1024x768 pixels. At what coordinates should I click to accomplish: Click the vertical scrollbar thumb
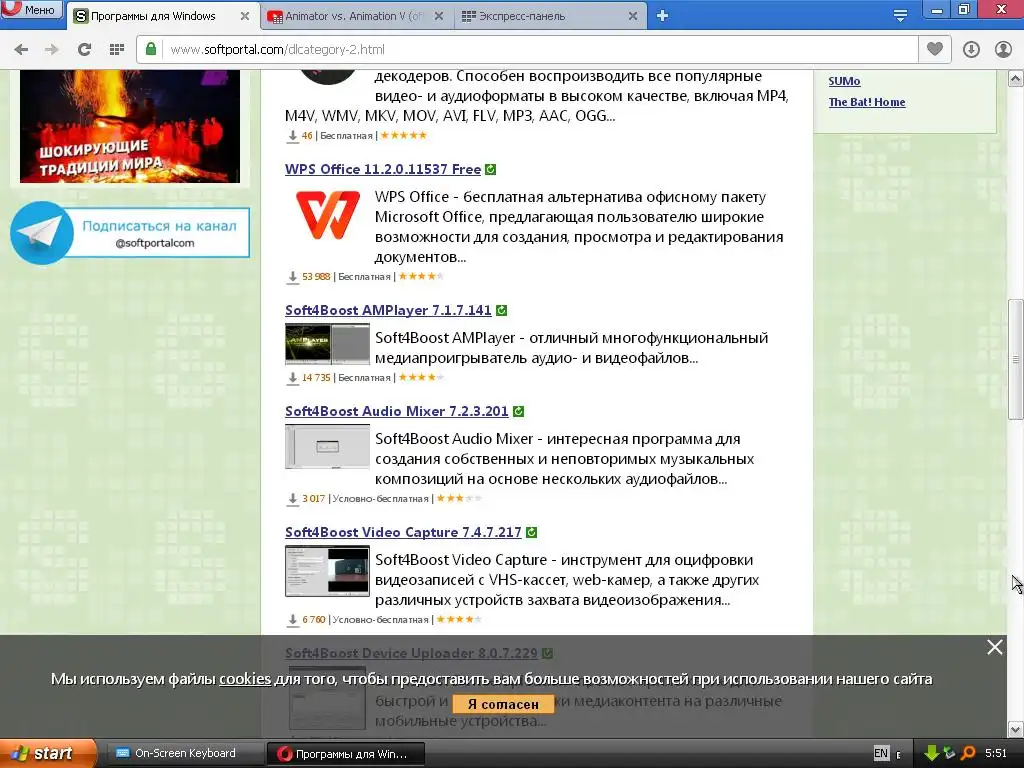click(x=1016, y=359)
